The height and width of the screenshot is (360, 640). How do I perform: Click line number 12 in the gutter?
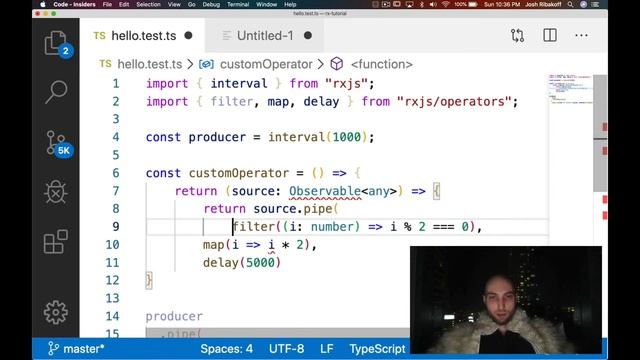point(112,280)
